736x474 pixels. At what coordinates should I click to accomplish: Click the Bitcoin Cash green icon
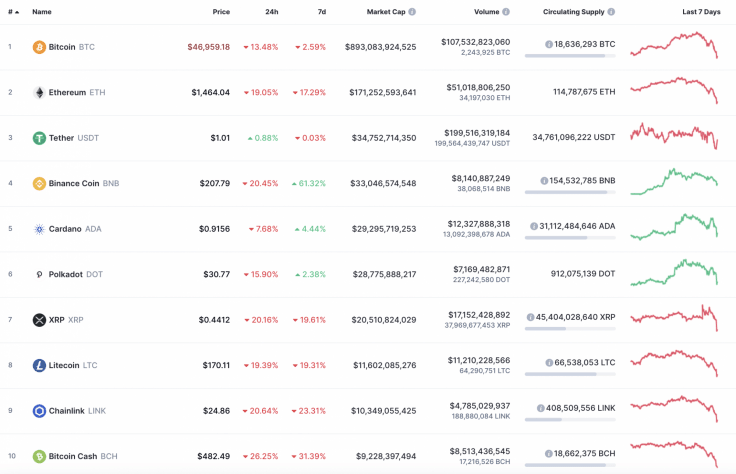39,456
